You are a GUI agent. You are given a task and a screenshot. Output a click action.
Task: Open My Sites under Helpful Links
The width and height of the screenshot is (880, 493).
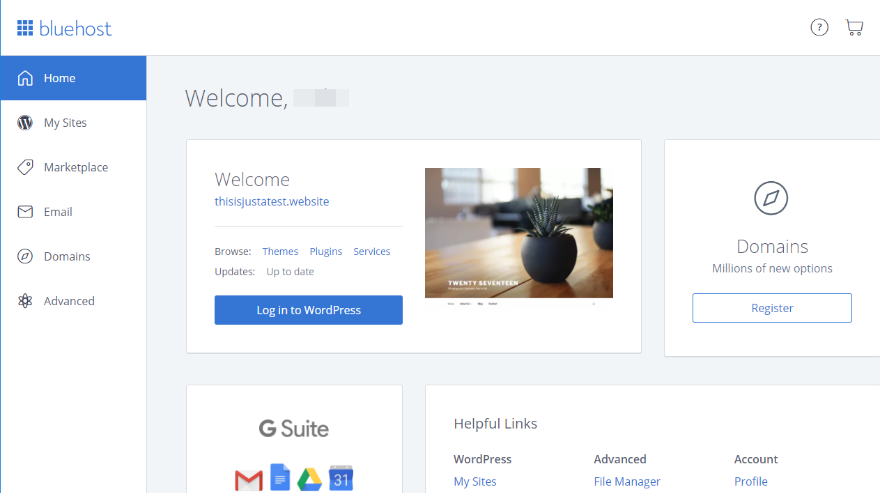[475, 481]
